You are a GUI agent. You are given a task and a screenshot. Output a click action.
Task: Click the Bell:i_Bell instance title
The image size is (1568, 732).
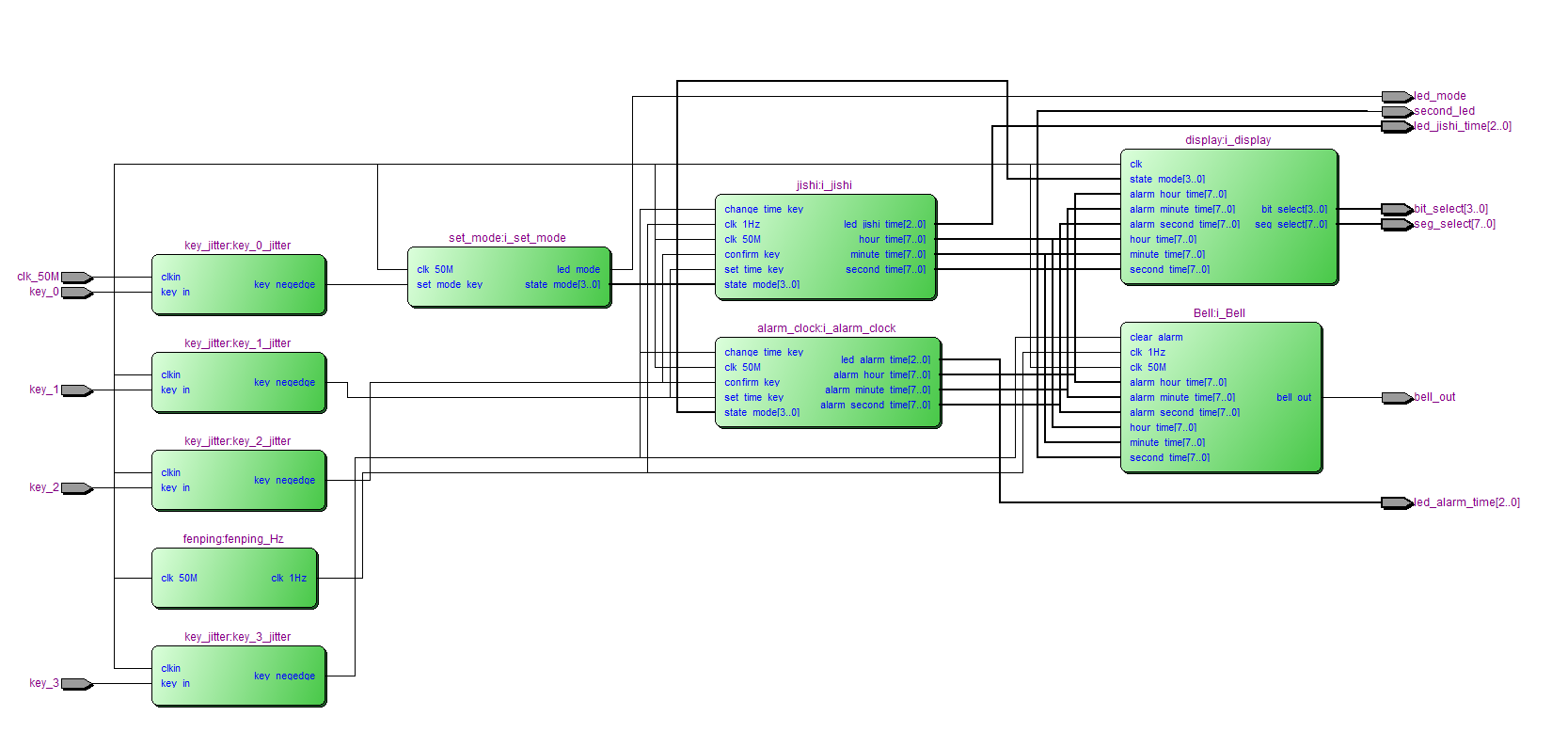(1219, 313)
